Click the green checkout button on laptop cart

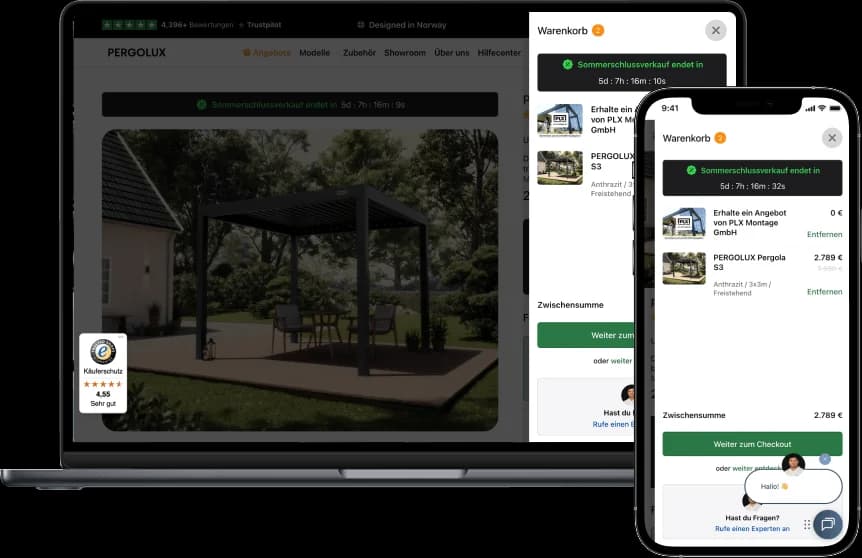coord(586,335)
